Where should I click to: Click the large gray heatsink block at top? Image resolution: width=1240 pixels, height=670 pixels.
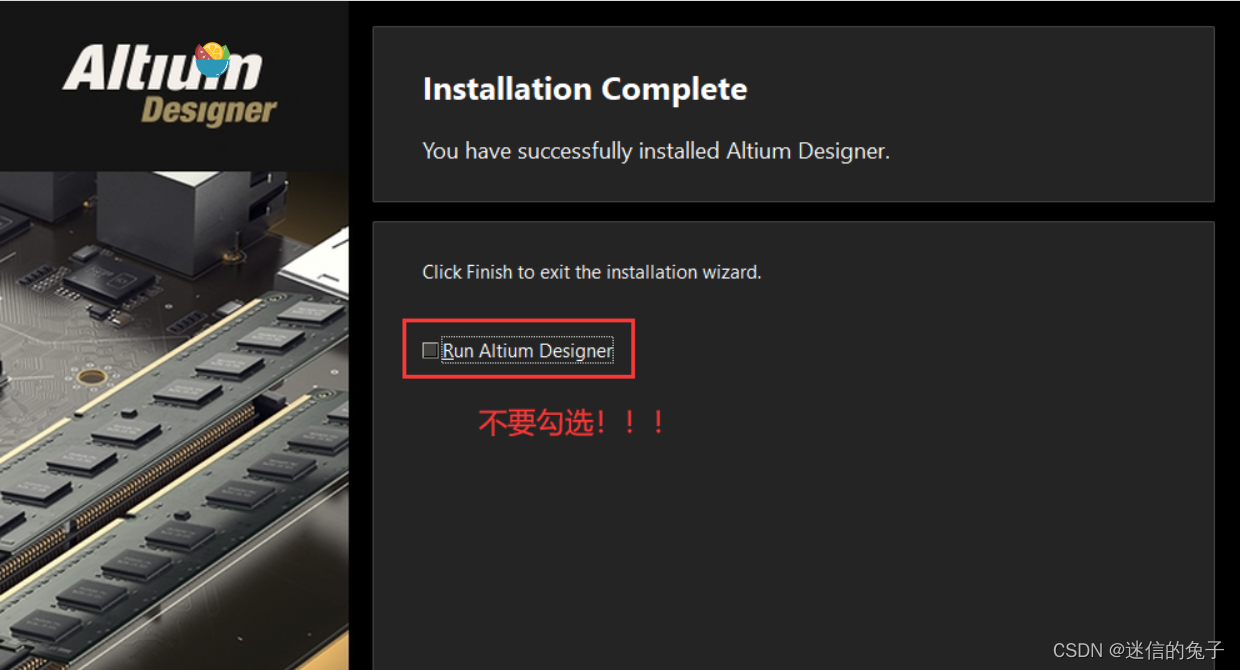170,220
